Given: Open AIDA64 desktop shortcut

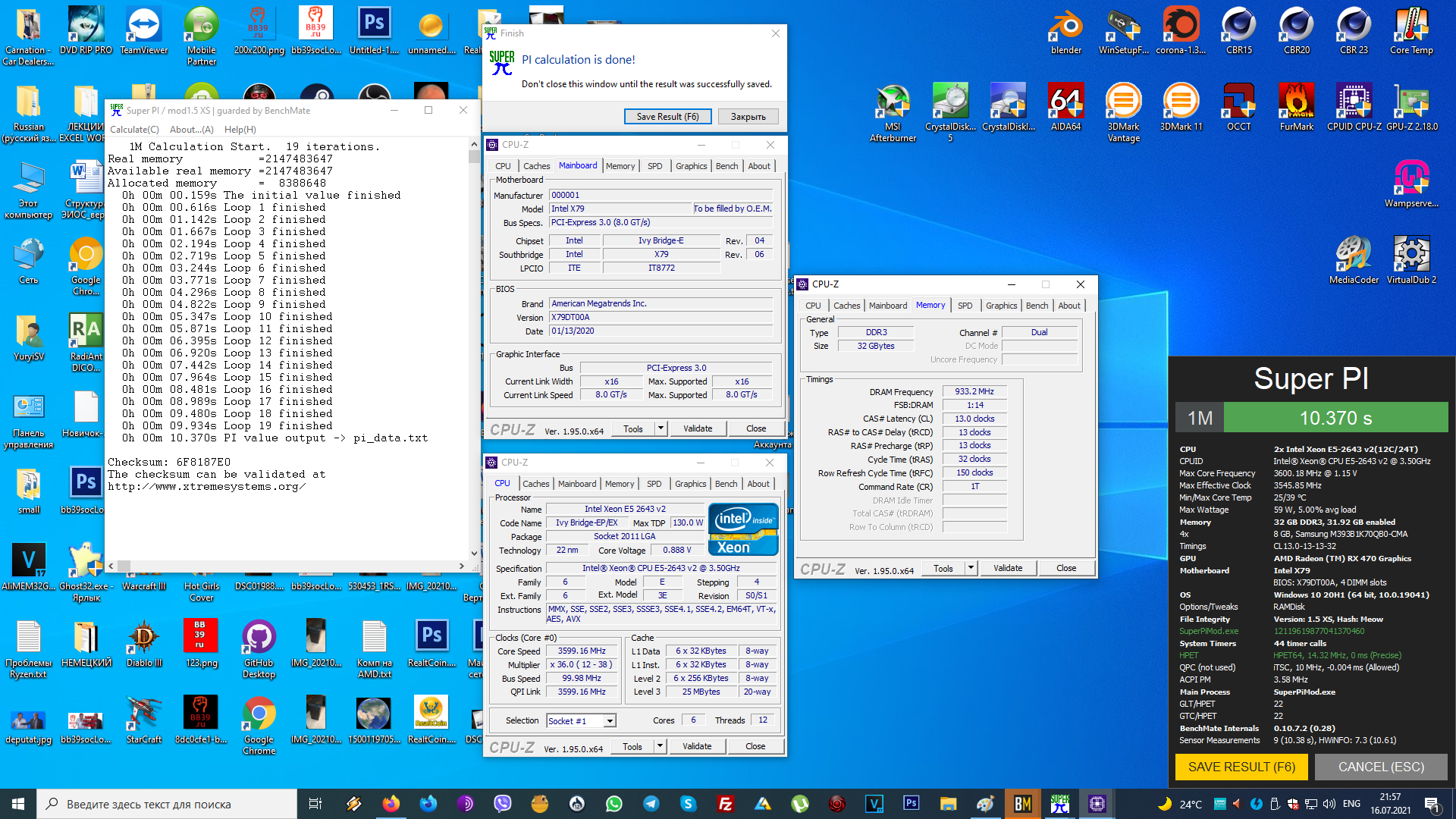Looking at the screenshot, I should tap(1065, 107).
